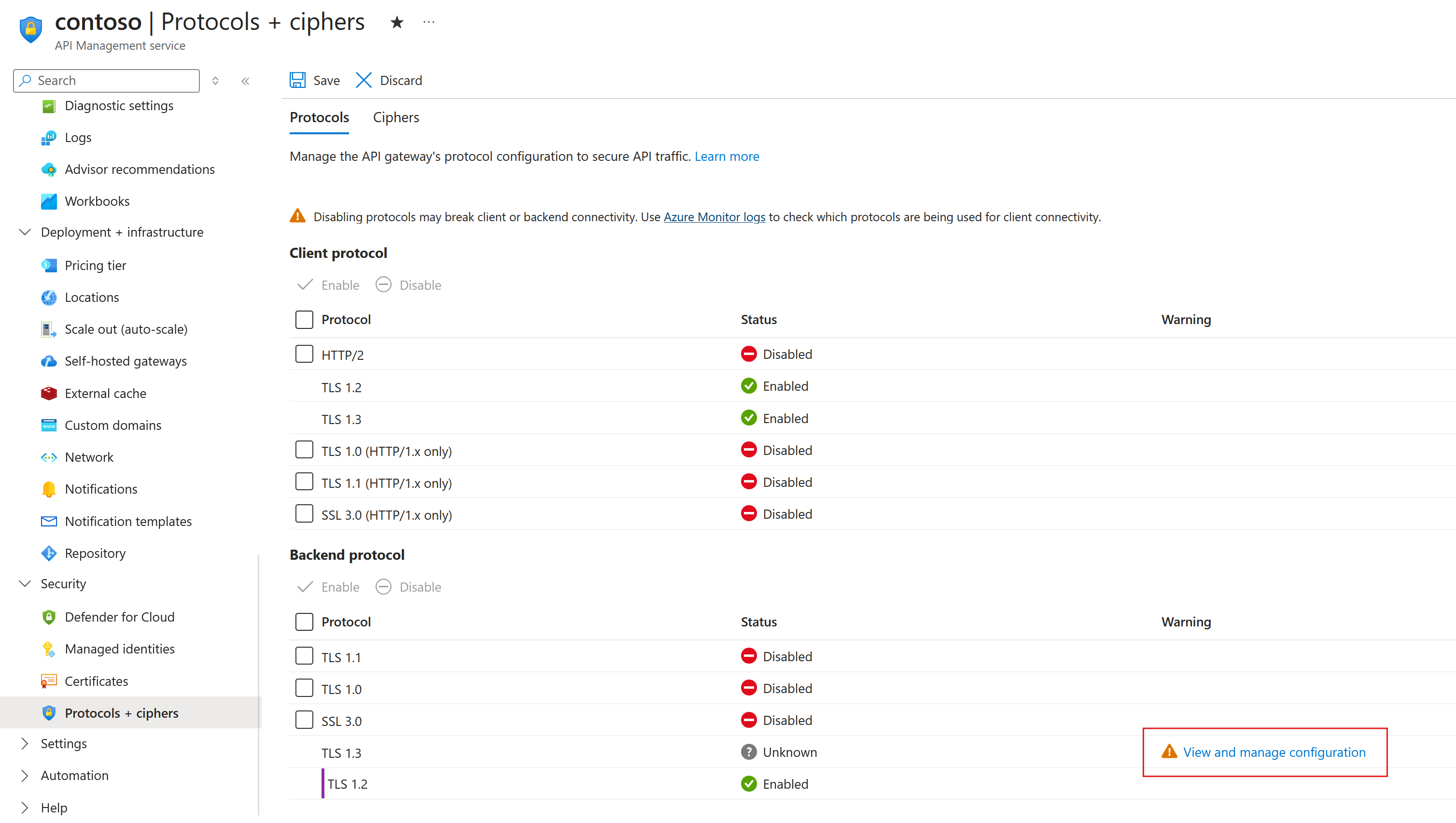Open Diagnostic settings from the sidebar
Viewport: 1456px width, 823px height.
pos(119,106)
